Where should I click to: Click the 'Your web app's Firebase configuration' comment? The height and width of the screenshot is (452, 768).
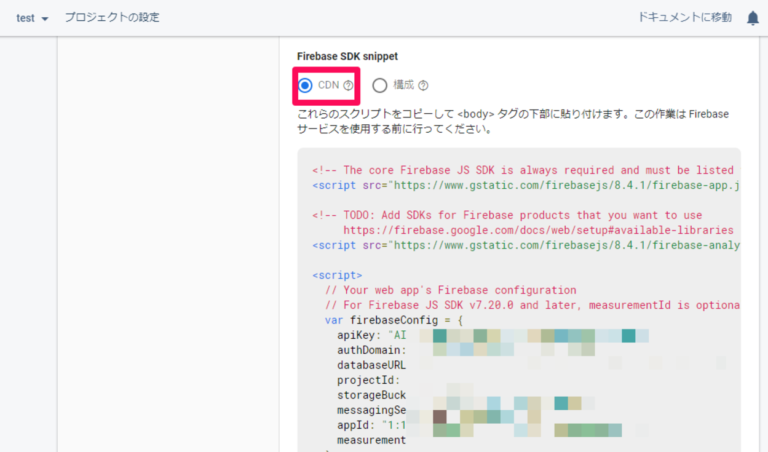450,290
